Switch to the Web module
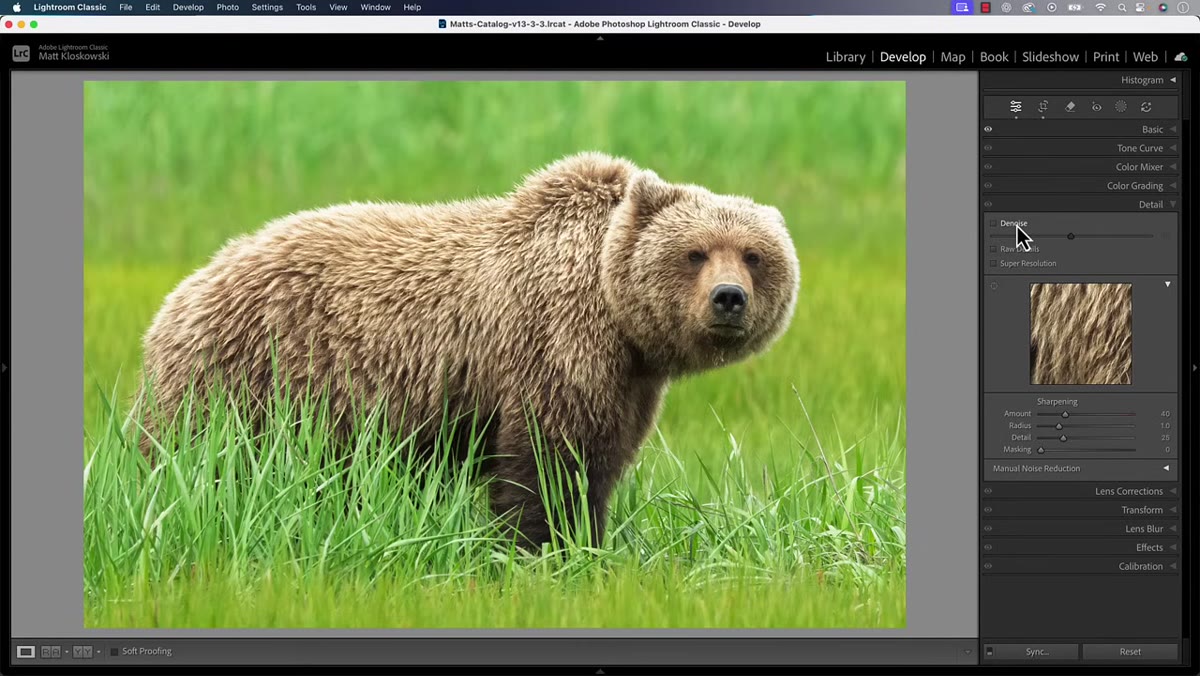 1145,57
